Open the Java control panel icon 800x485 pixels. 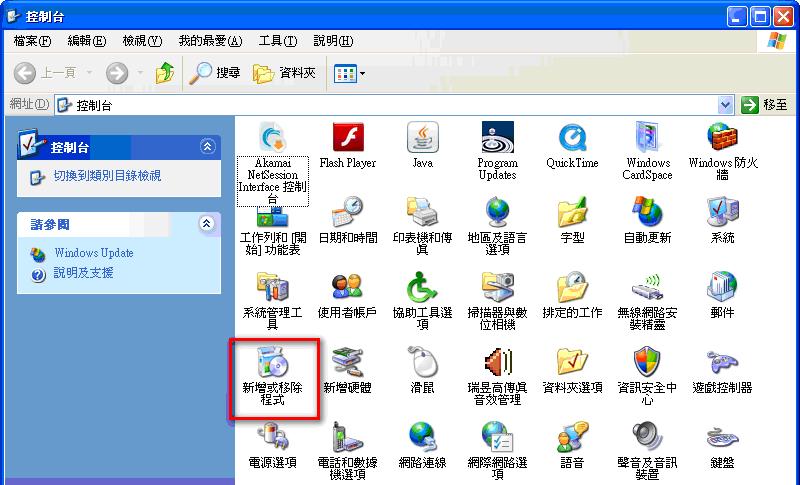pos(422,137)
